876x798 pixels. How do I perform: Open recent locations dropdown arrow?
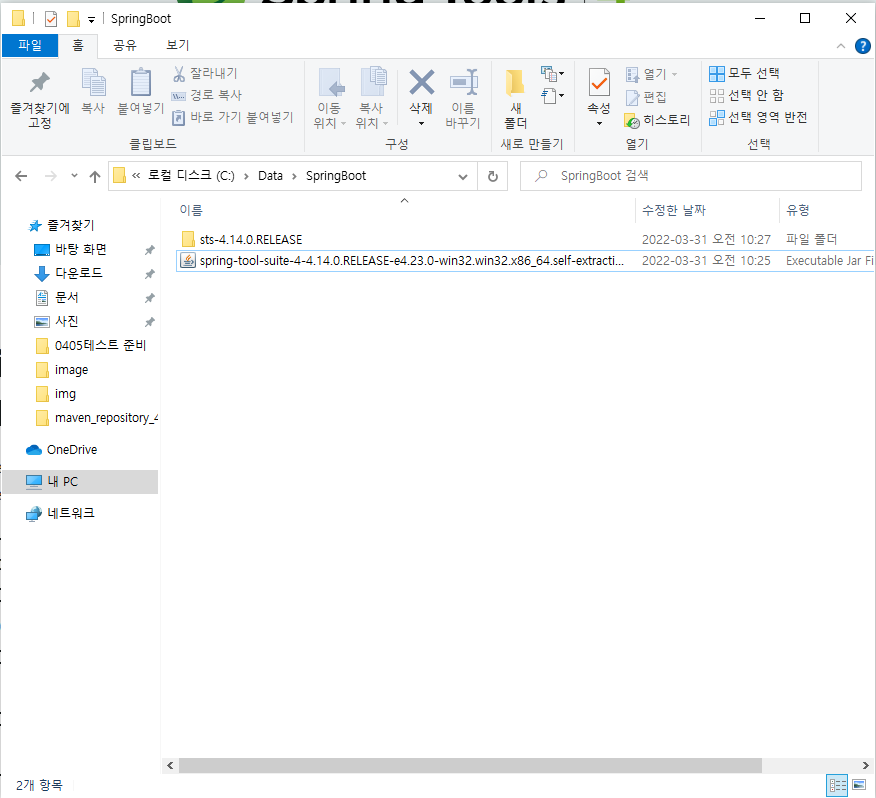[x=74, y=176]
